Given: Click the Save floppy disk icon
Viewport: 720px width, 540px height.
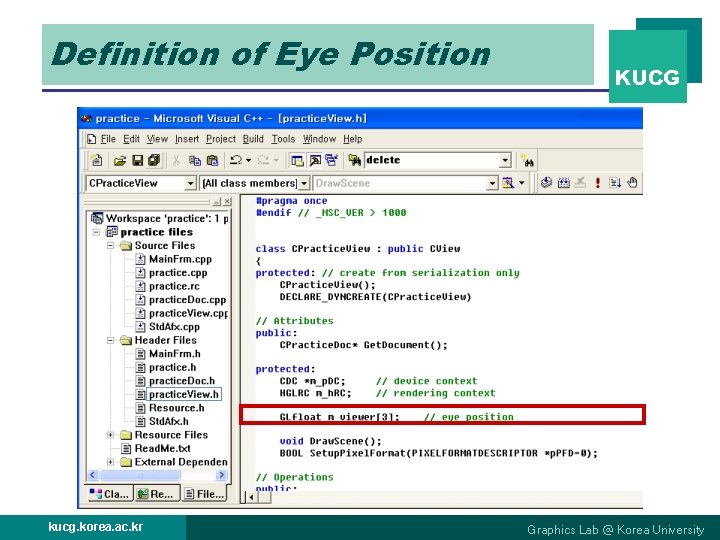Looking at the screenshot, I should click(x=137, y=160).
